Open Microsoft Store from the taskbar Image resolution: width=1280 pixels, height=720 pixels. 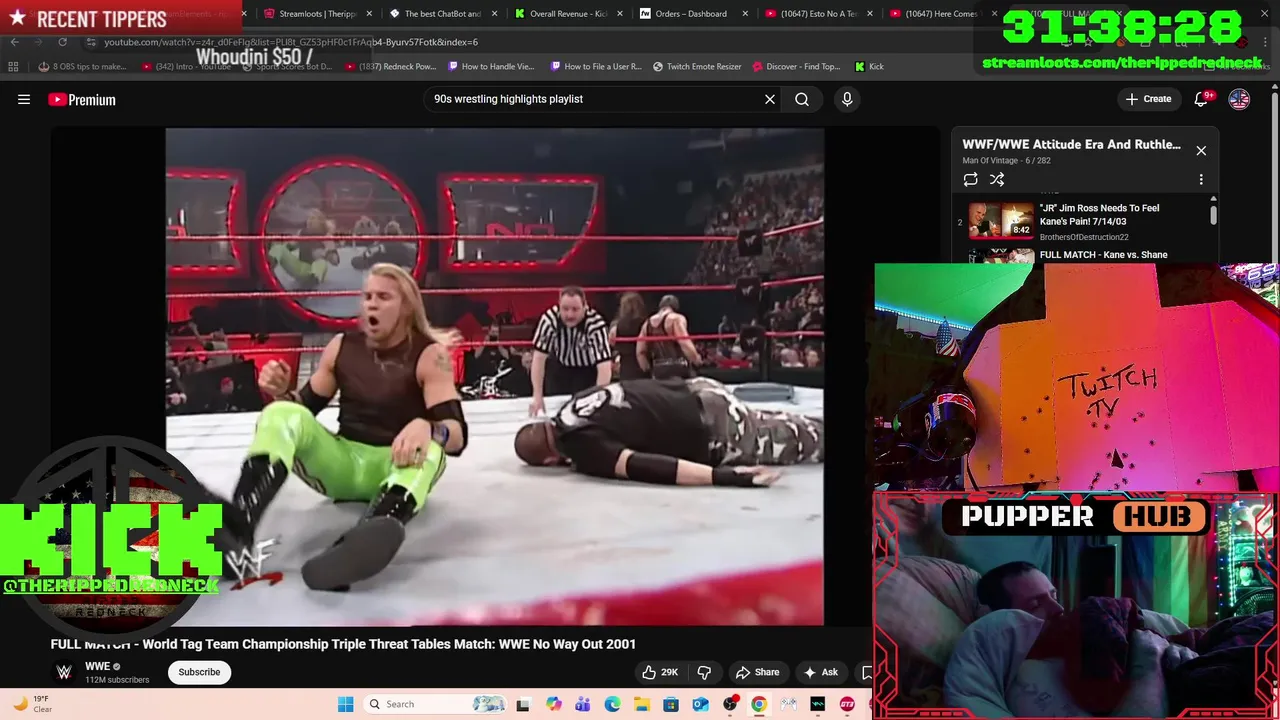(671, 704)
